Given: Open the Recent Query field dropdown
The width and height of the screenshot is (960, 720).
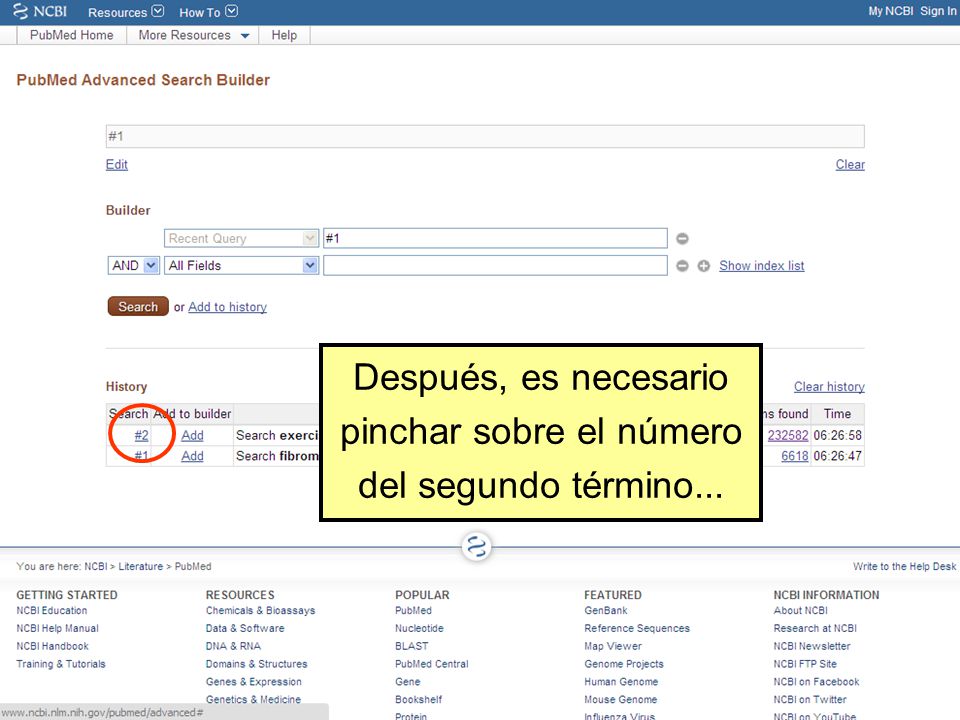Looking at the screenshot, I should pyautogui.click(x=241, y=238).
